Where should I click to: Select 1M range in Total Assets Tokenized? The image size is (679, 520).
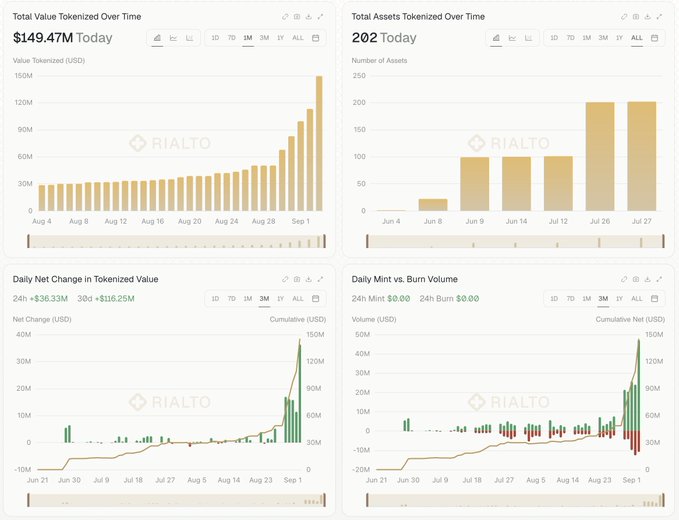(587, 38)
